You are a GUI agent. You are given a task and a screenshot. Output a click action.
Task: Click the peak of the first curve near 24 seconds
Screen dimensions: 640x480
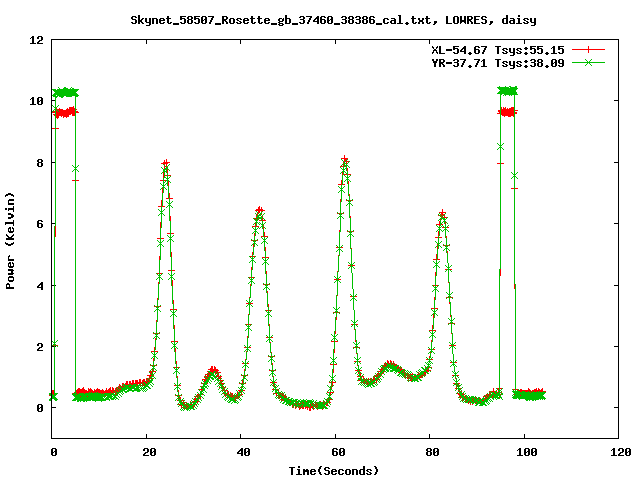pyautogui.click(x=165, y=163)
